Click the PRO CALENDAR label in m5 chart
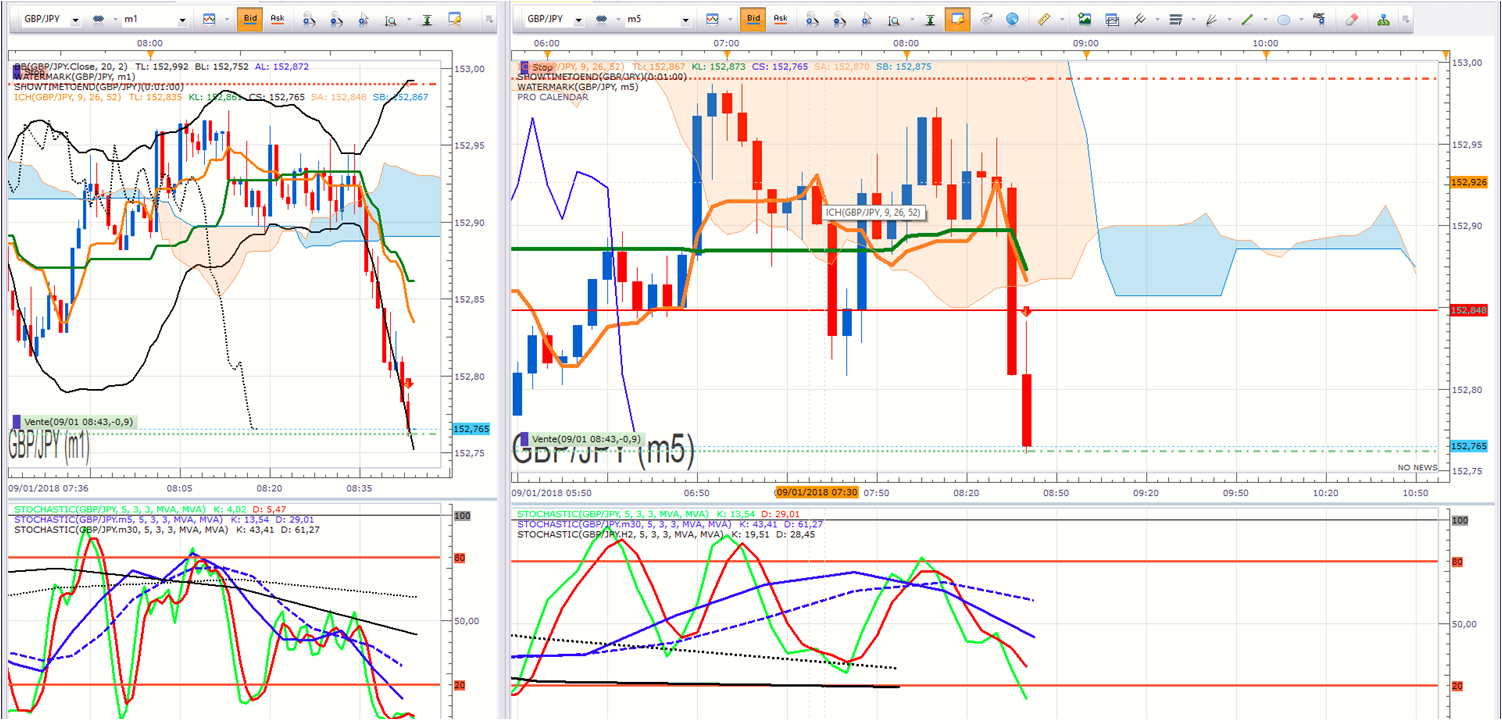The image size is (1502, 720). tap(553, 97)
